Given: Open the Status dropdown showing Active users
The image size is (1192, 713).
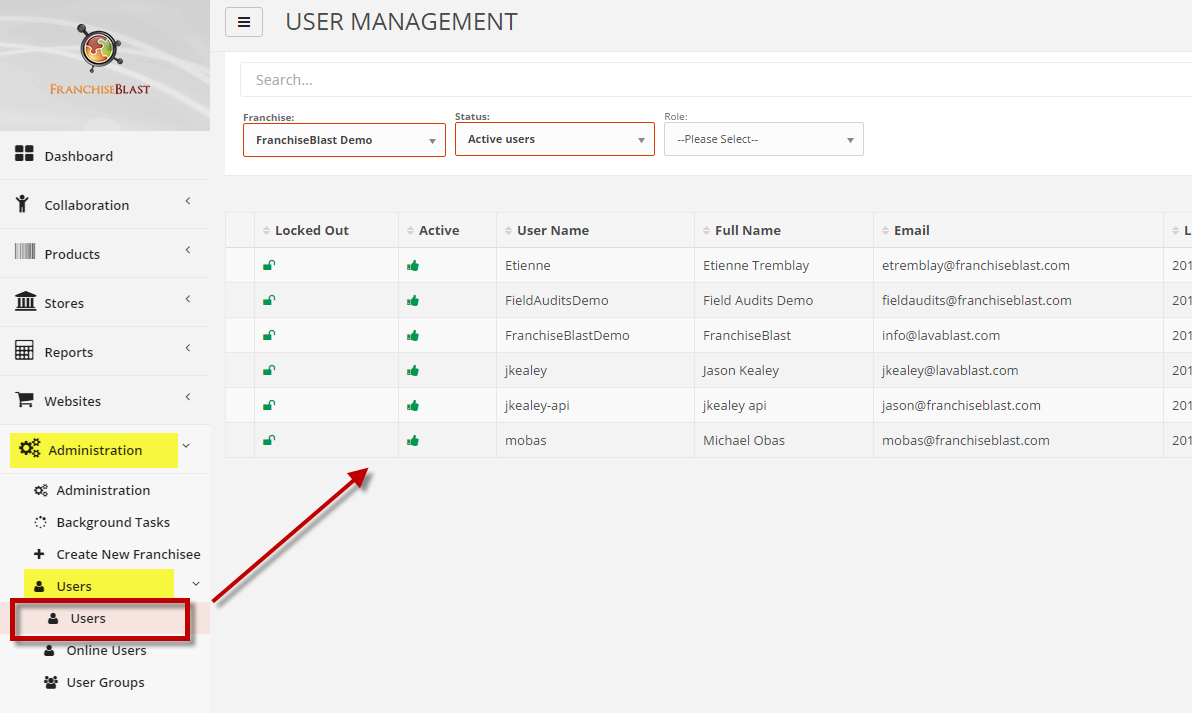Looking at the screenshot, I should point(555,139).
